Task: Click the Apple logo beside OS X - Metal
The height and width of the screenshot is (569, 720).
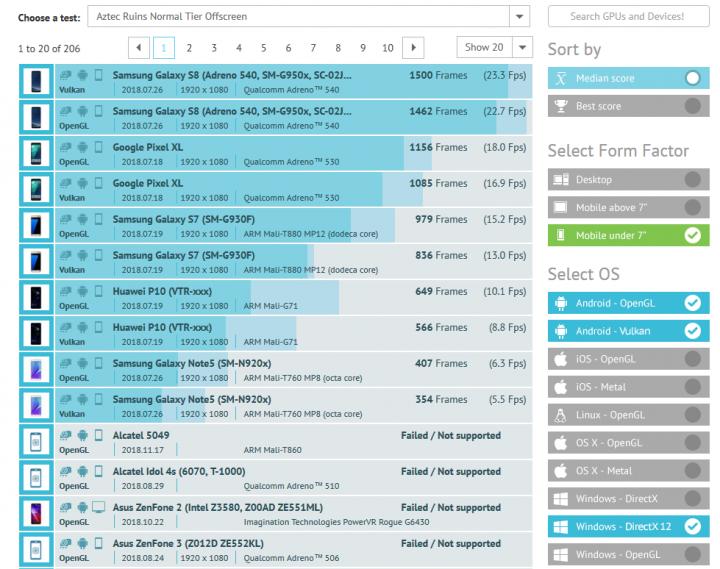Action: pyautogui.click(x=561, y=471)
